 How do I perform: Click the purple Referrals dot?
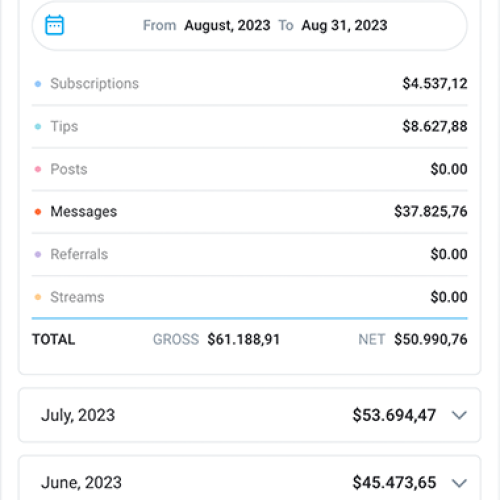[38, 254]
